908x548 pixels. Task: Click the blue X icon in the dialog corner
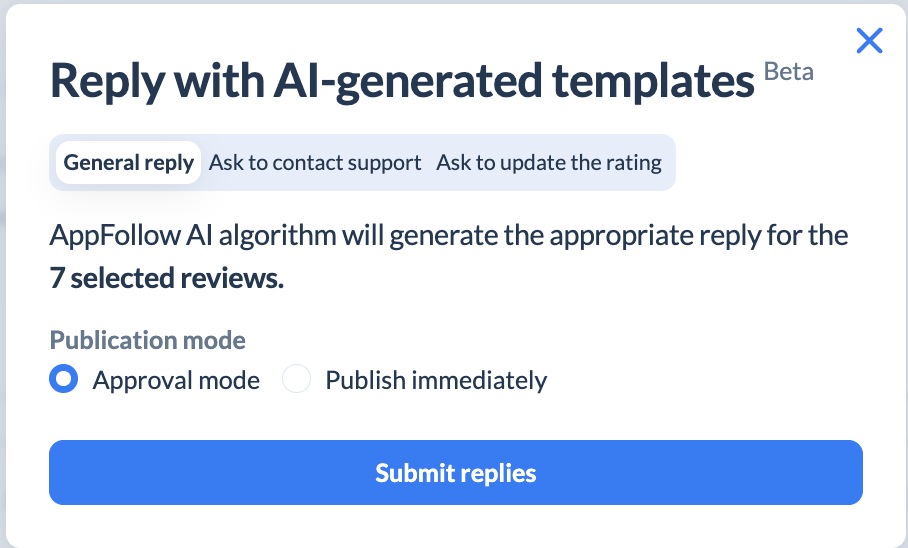869,41
